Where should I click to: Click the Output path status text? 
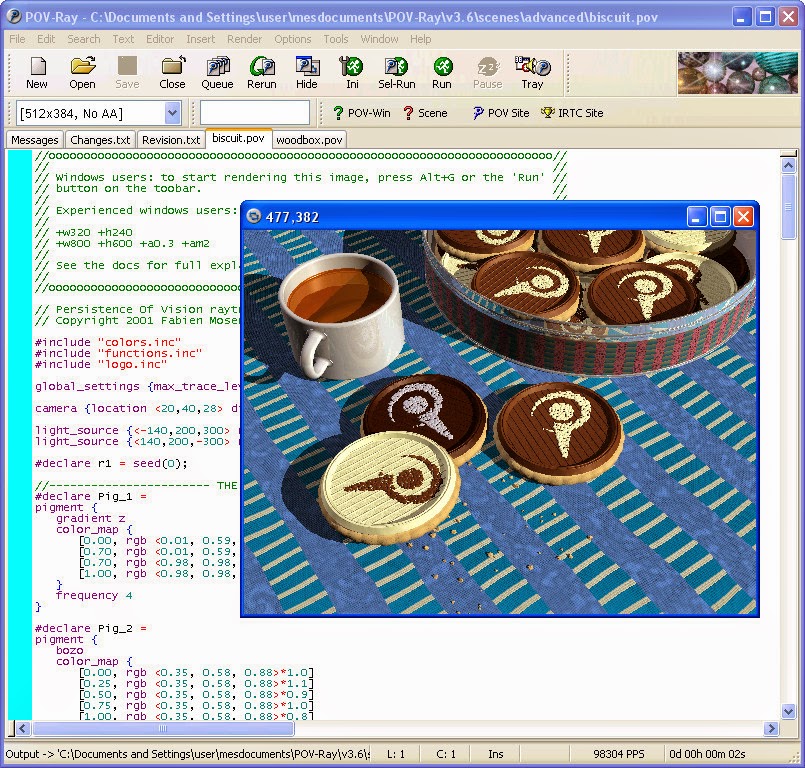click(x=187, y=754)
